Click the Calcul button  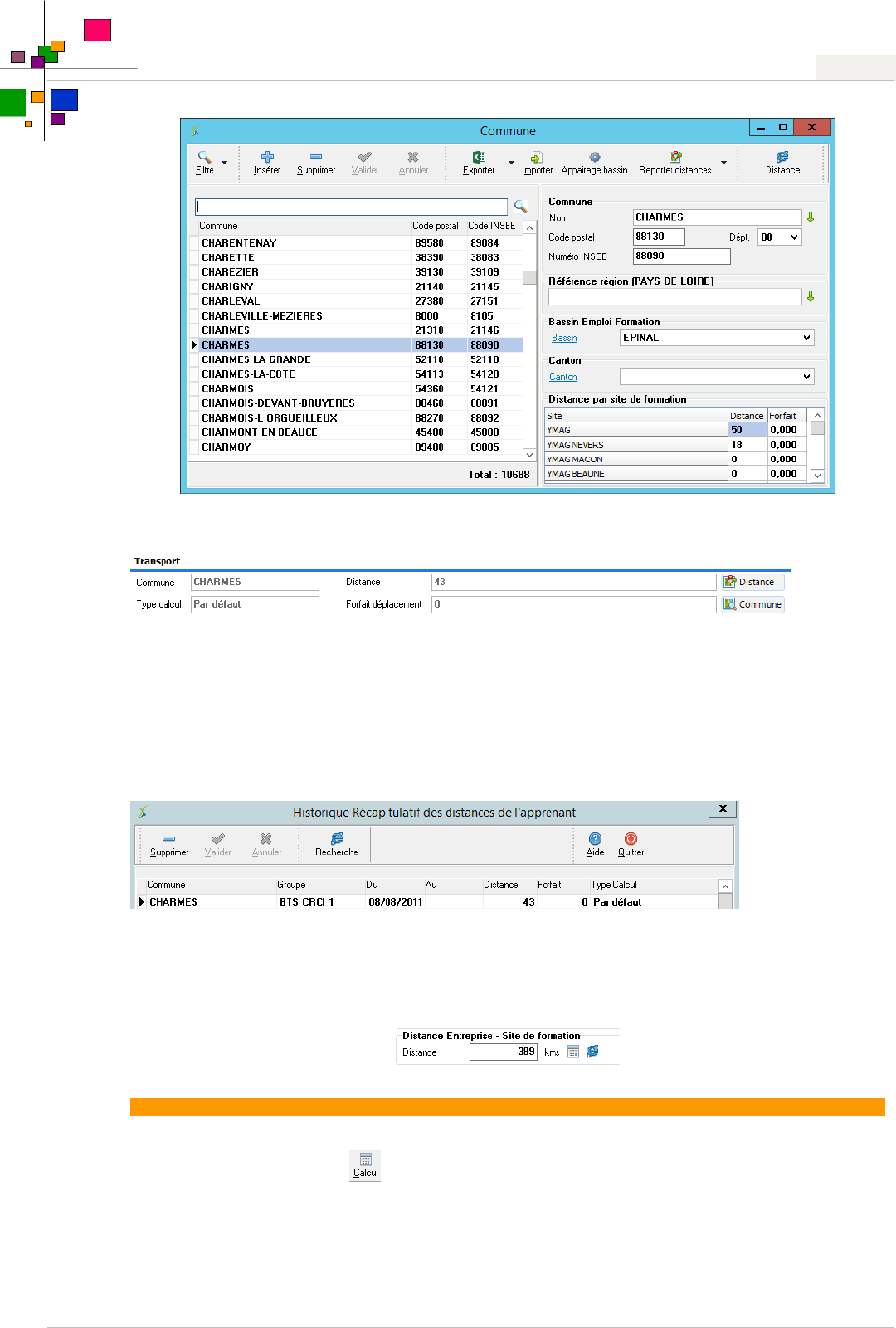pyautogui.click(x=365, y=1165)
